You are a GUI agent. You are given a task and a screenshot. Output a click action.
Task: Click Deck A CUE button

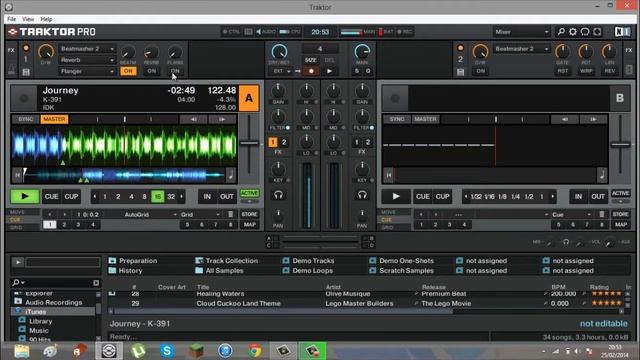[x=51, y=196]
